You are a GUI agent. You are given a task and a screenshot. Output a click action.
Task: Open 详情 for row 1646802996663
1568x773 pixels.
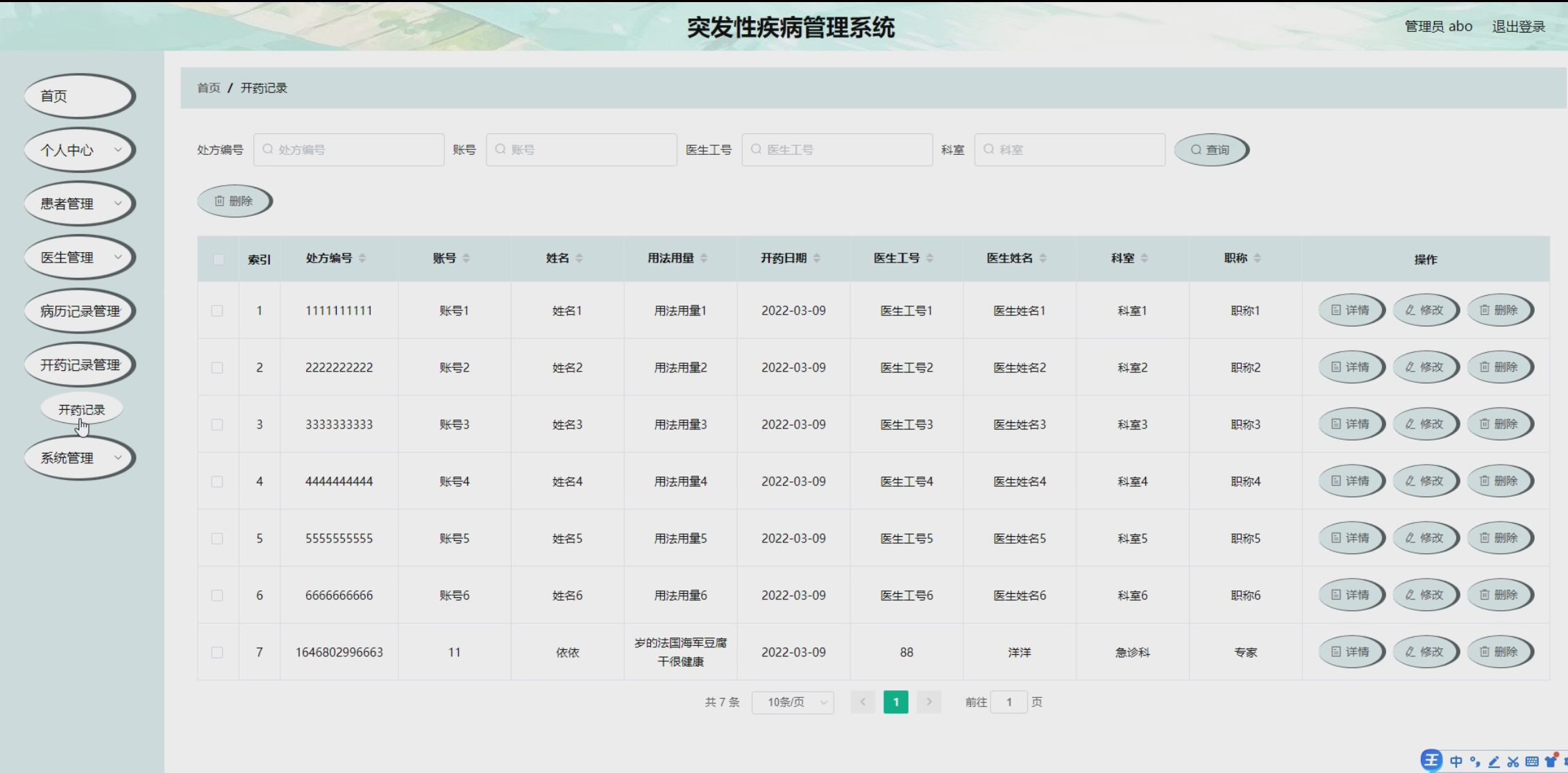(1351, 652)
